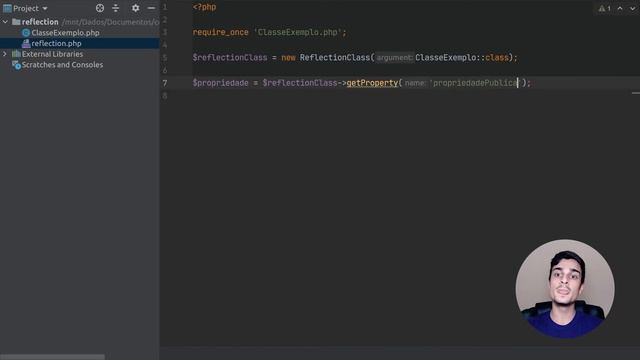
Task: Click the presenter webcam thumbnail
Action: click(x=565, y=289)
